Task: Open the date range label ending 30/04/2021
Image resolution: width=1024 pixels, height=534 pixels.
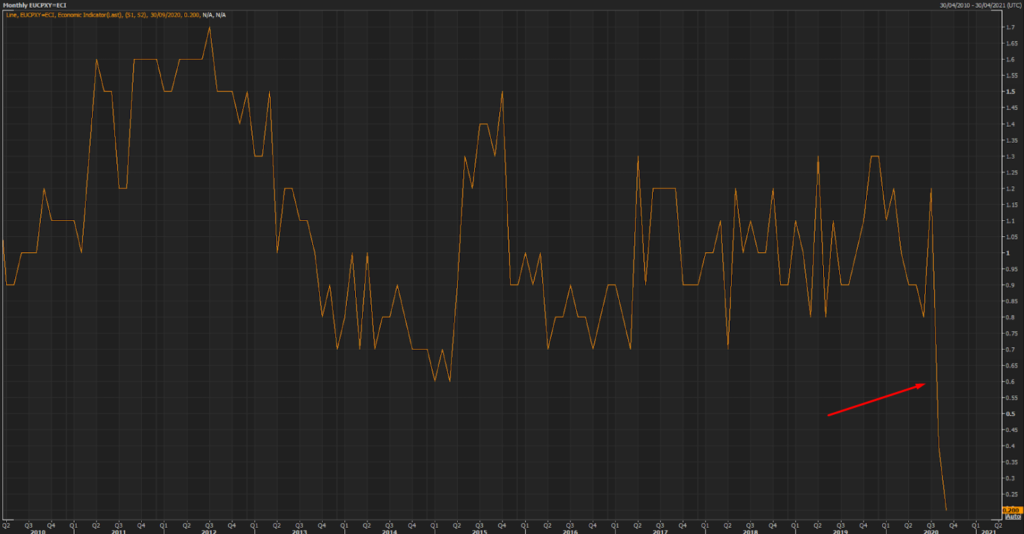Action: point(980,5)
